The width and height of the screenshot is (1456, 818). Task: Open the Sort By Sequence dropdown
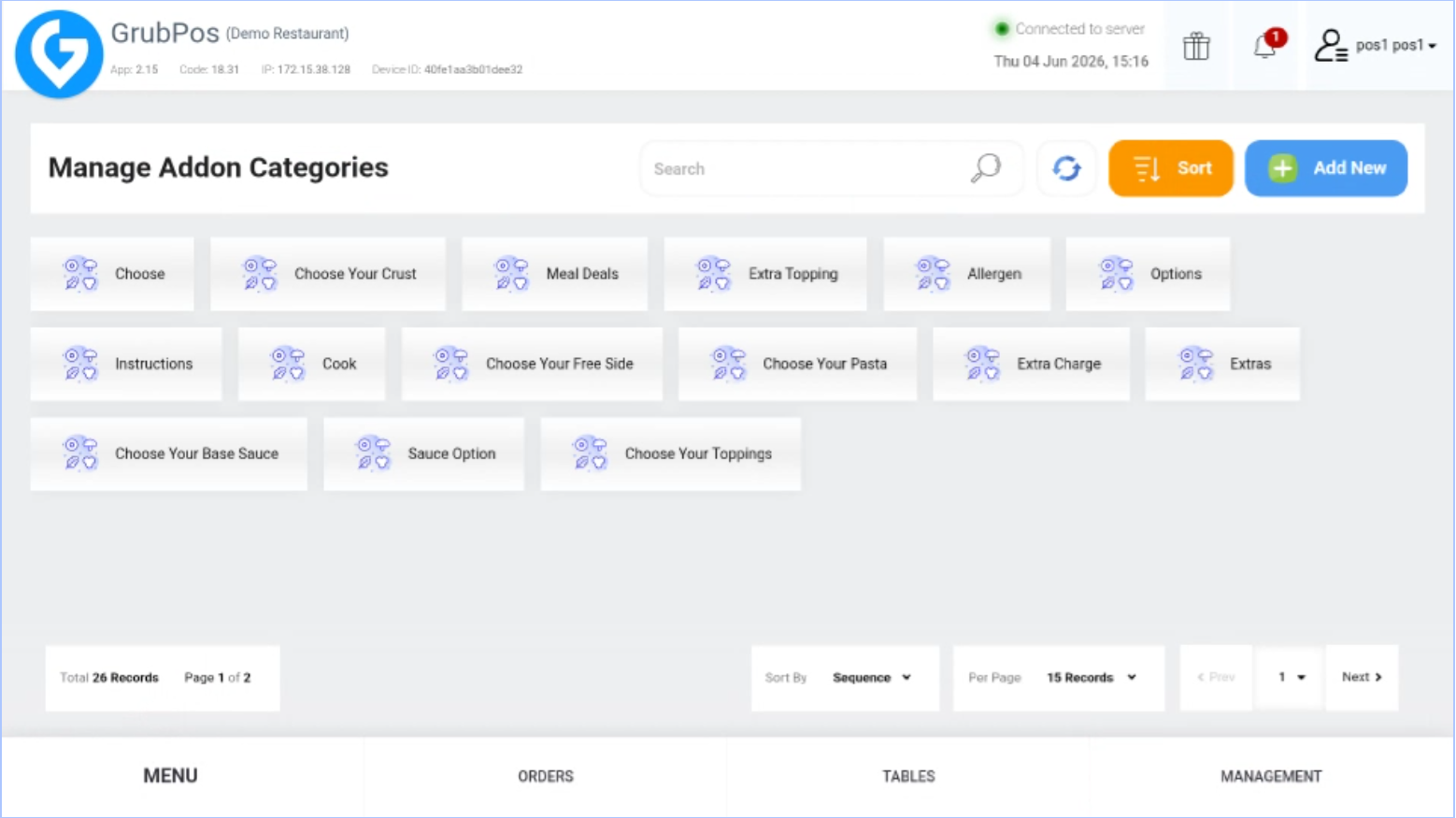pos(845,678)
